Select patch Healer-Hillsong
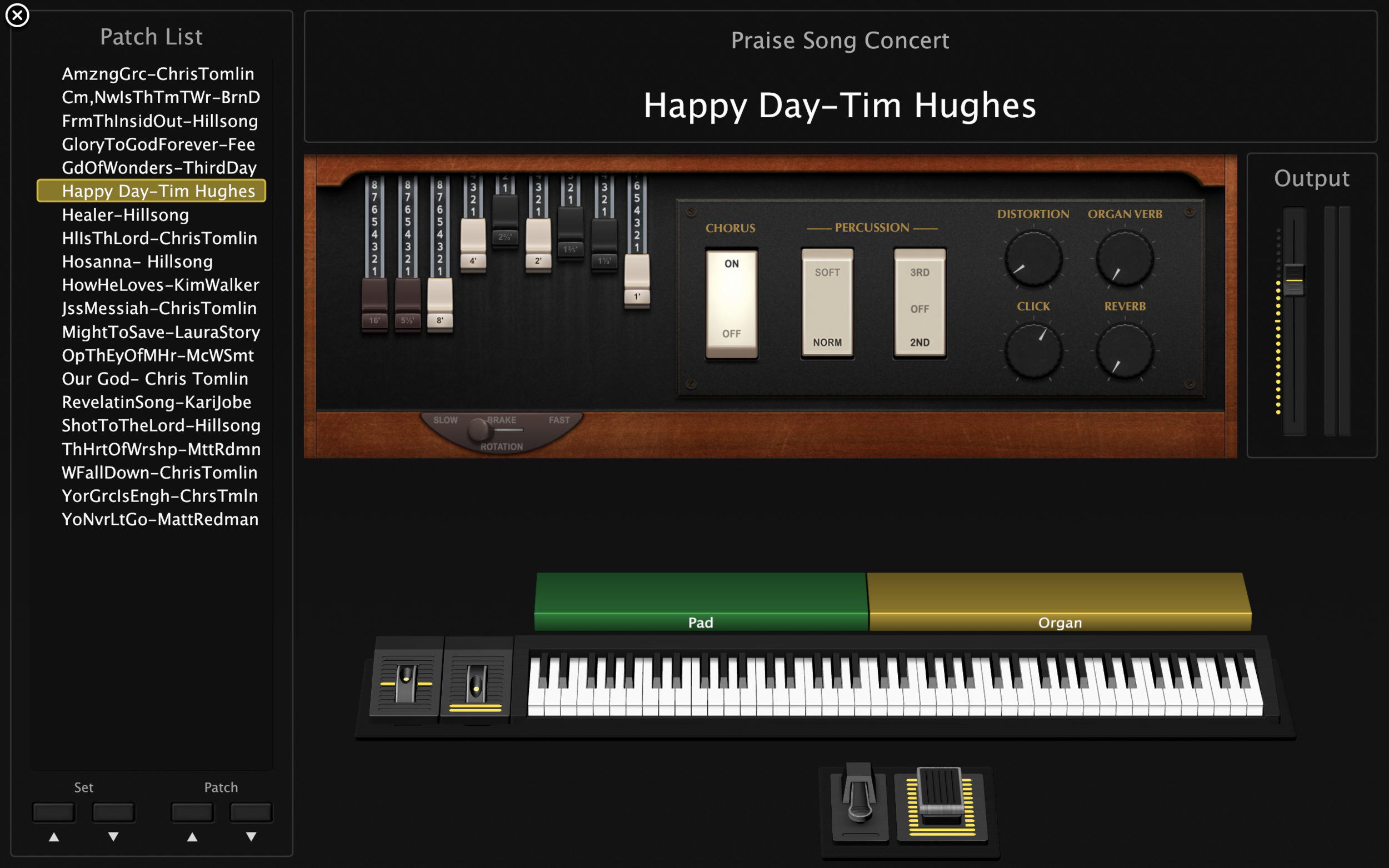This screenshot has height=868, width=1389. coord(125,215)
